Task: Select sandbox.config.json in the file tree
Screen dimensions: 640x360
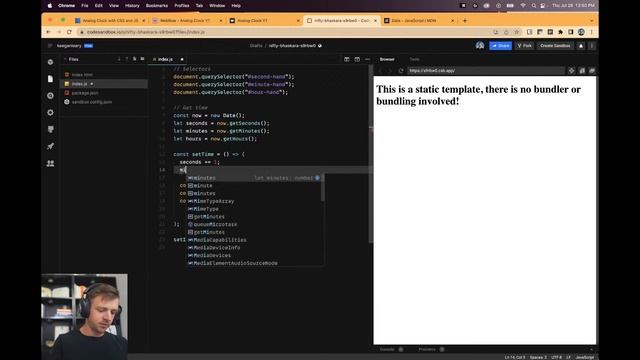Action: pos(104,102)
